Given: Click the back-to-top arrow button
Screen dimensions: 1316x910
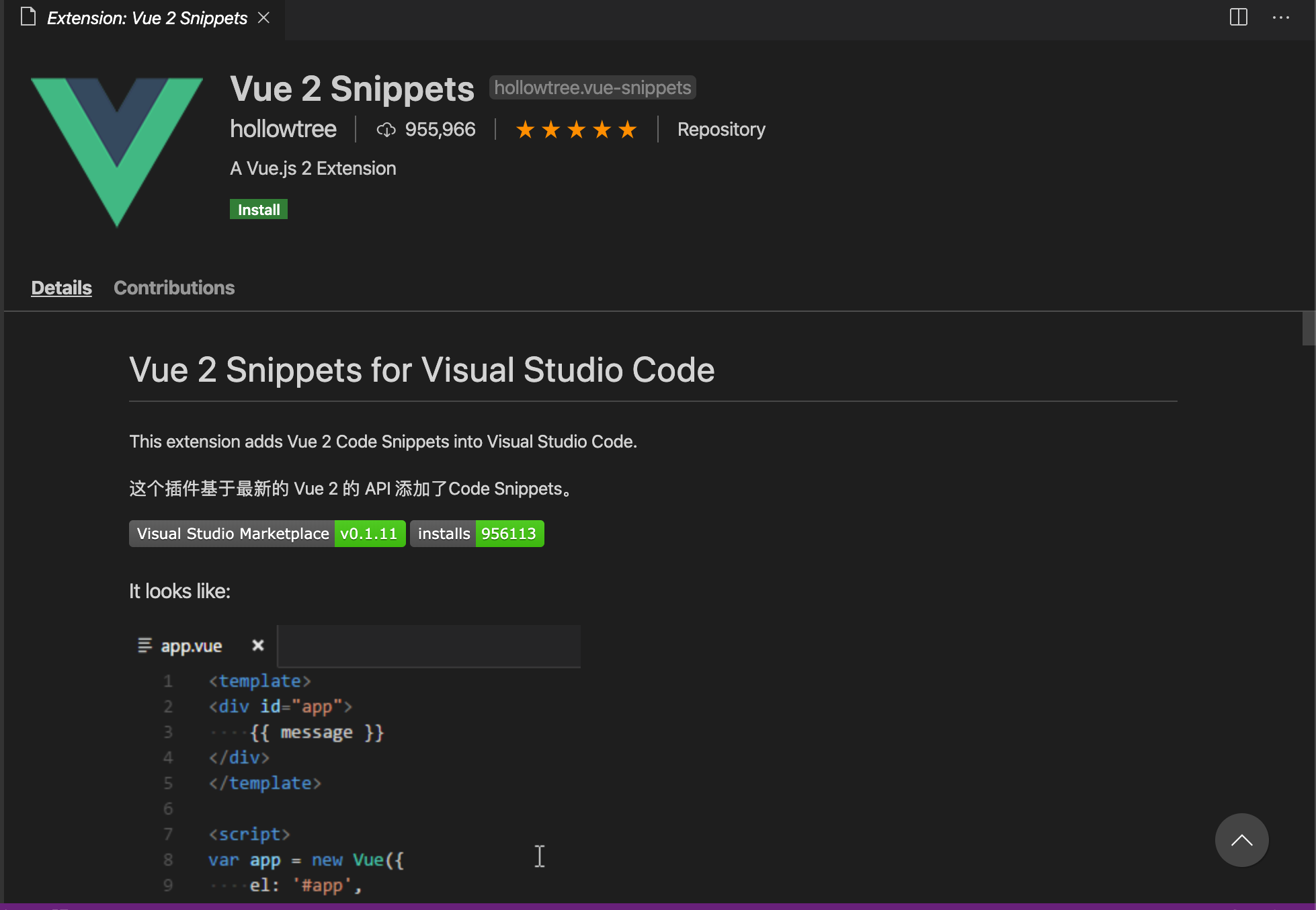Looking at the screenshot, I should (x=1241, y=840).
